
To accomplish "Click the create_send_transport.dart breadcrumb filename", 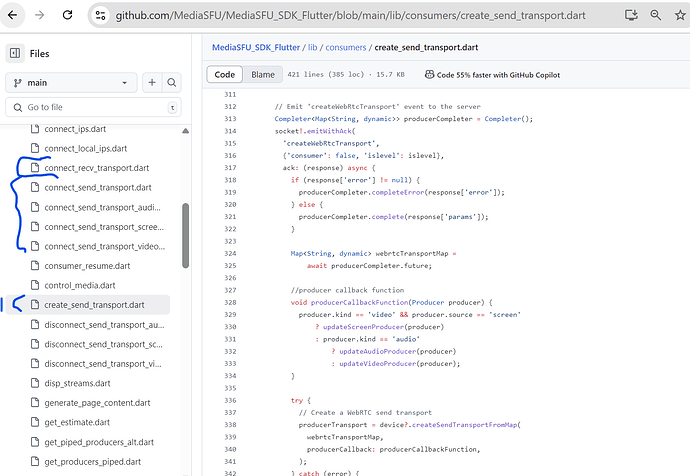I will [x=426, y=48].
